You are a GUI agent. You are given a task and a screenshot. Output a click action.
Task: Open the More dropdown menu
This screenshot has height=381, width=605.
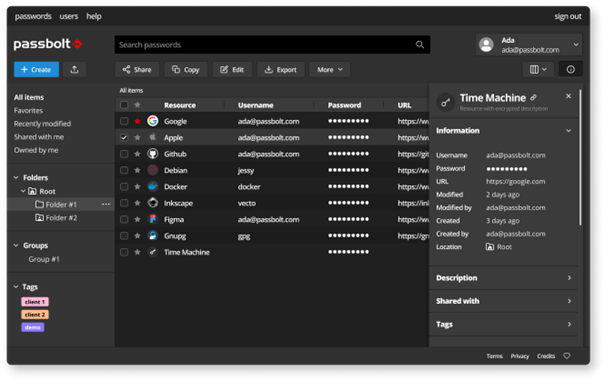(330, 69)
